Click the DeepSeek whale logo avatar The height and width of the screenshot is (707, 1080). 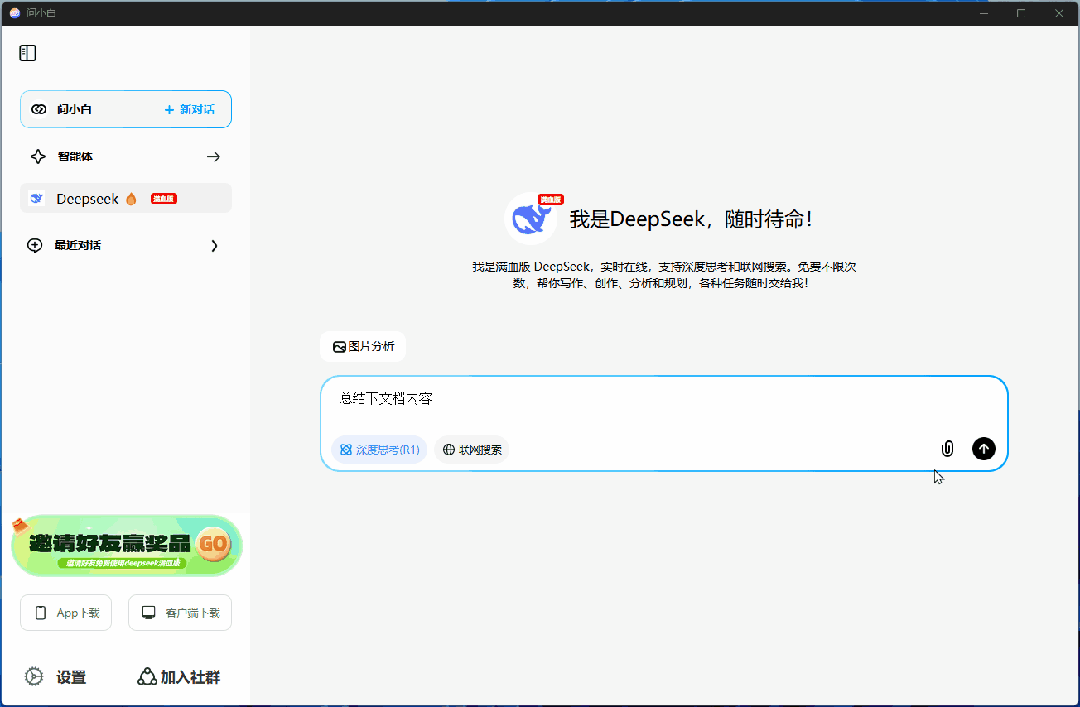(x=530, y=218)
